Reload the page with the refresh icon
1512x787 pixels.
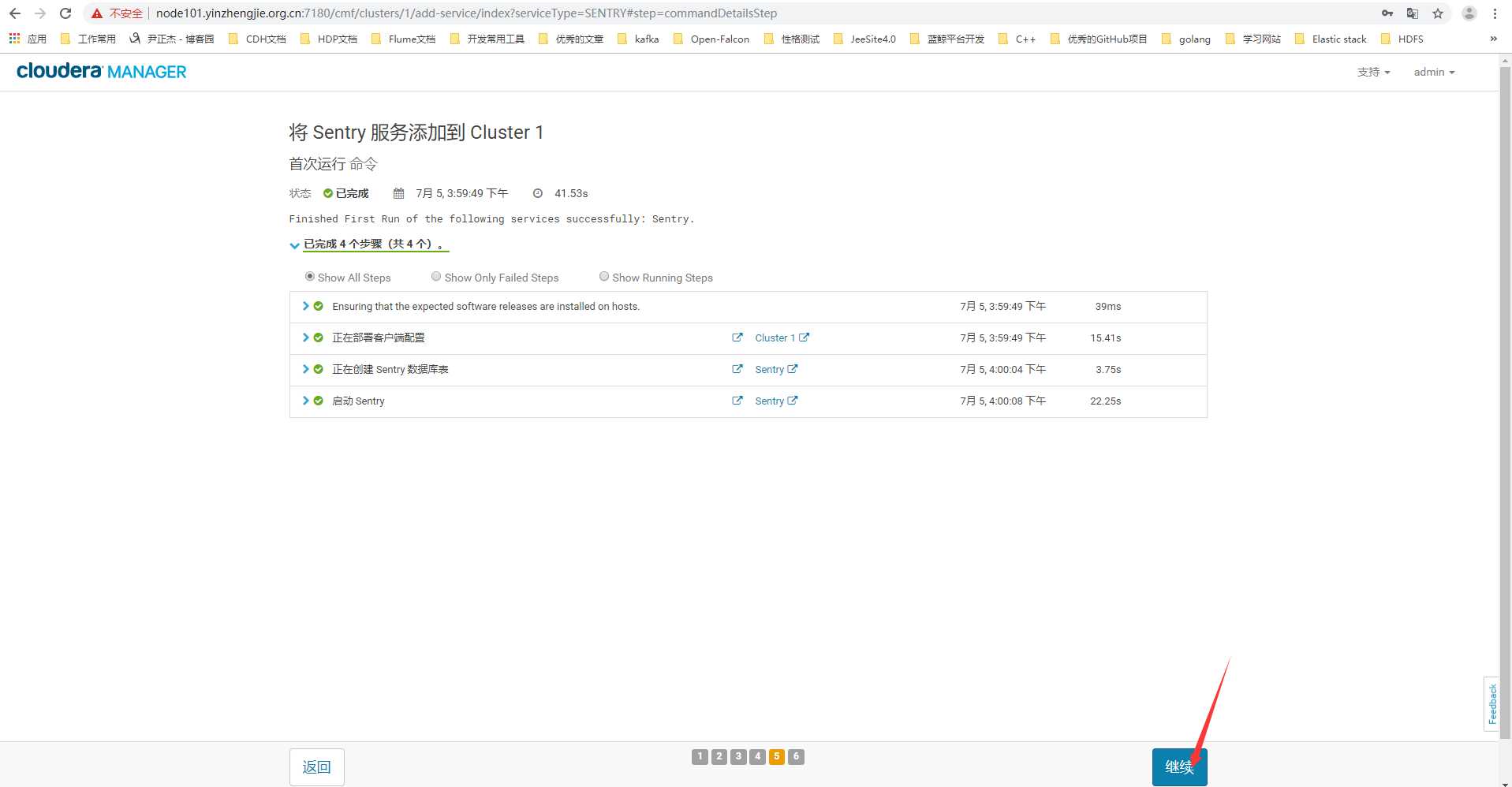pos(65,13)
